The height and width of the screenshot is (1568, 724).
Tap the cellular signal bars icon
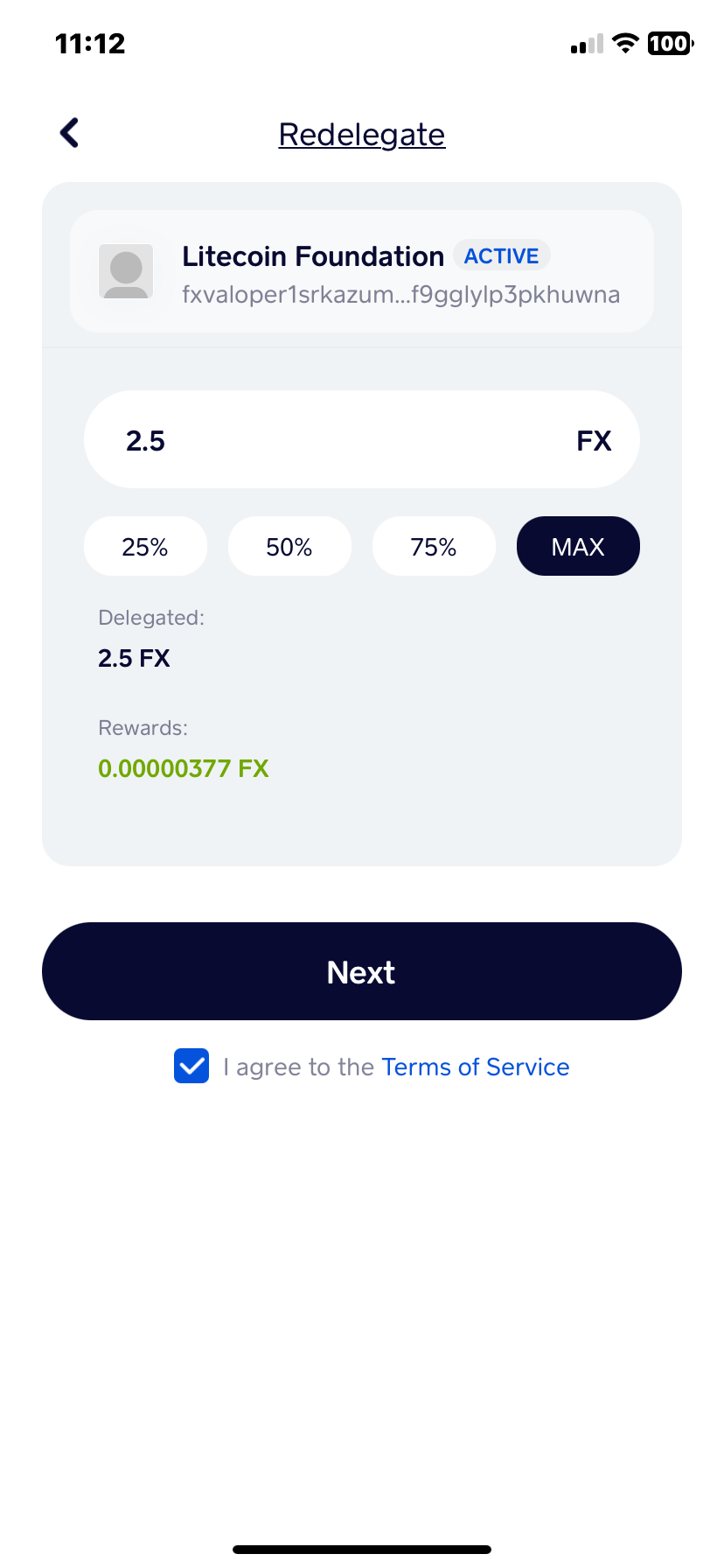[x=587, y=44]
